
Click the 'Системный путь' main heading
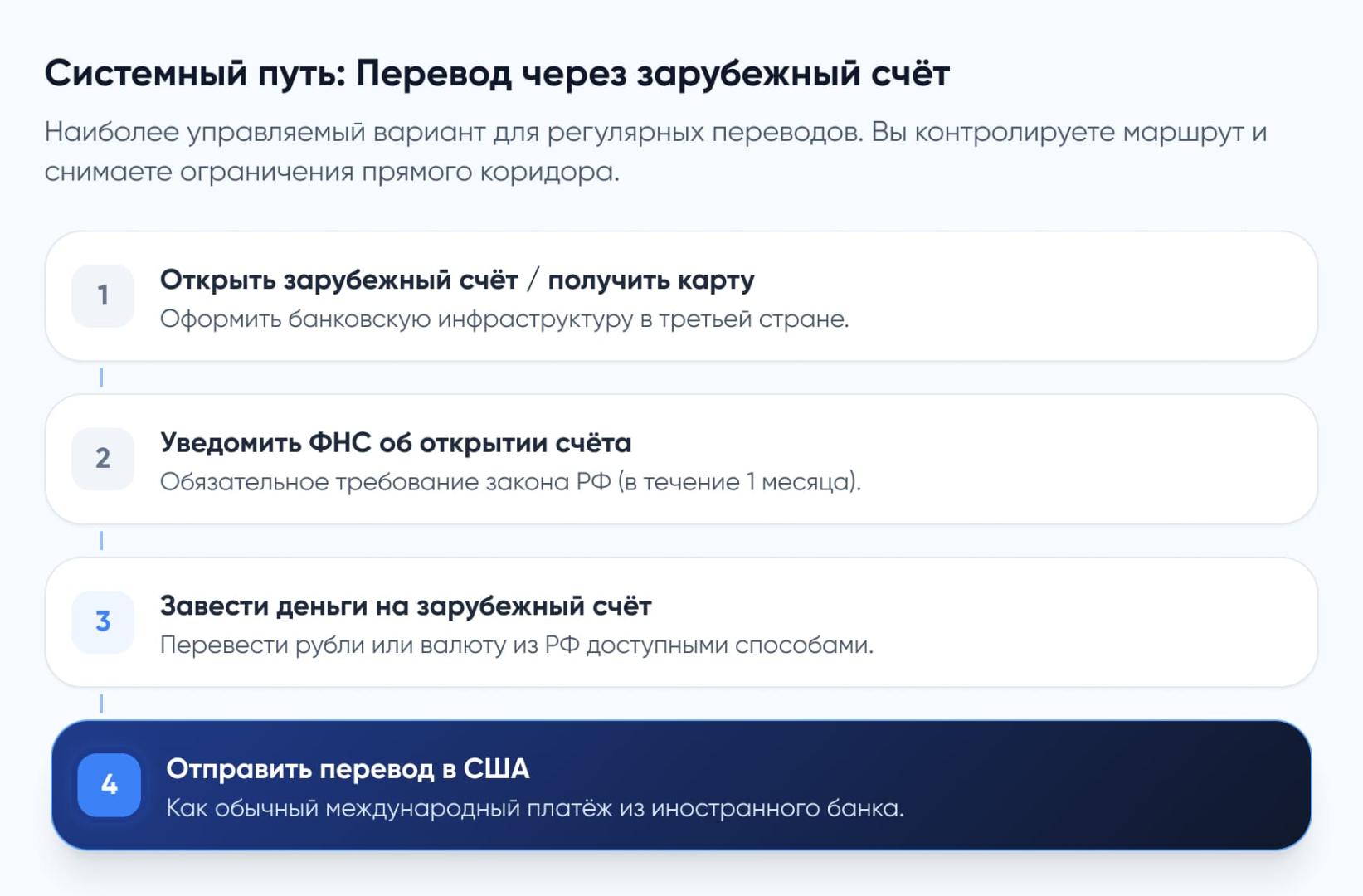click(497, 74)
